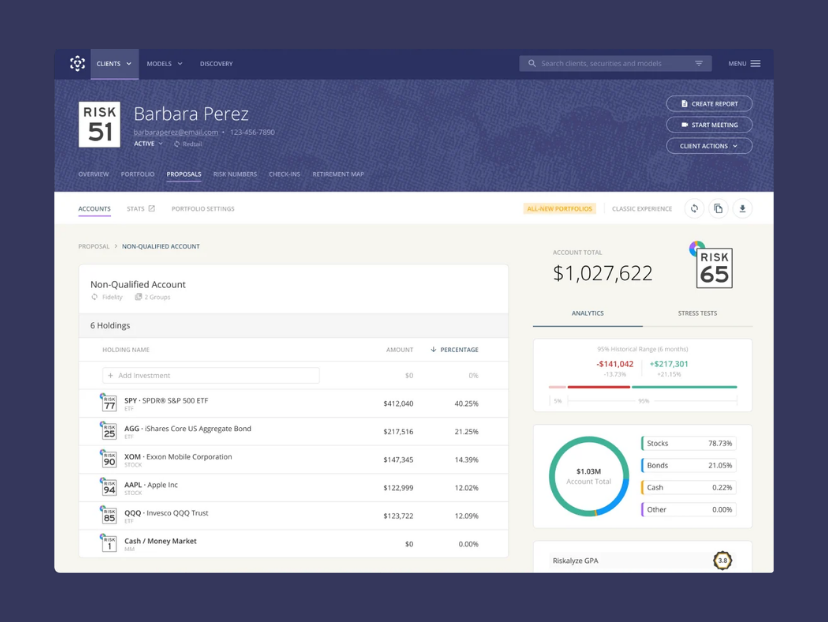Click the Create Report button

tap(709, 103)
